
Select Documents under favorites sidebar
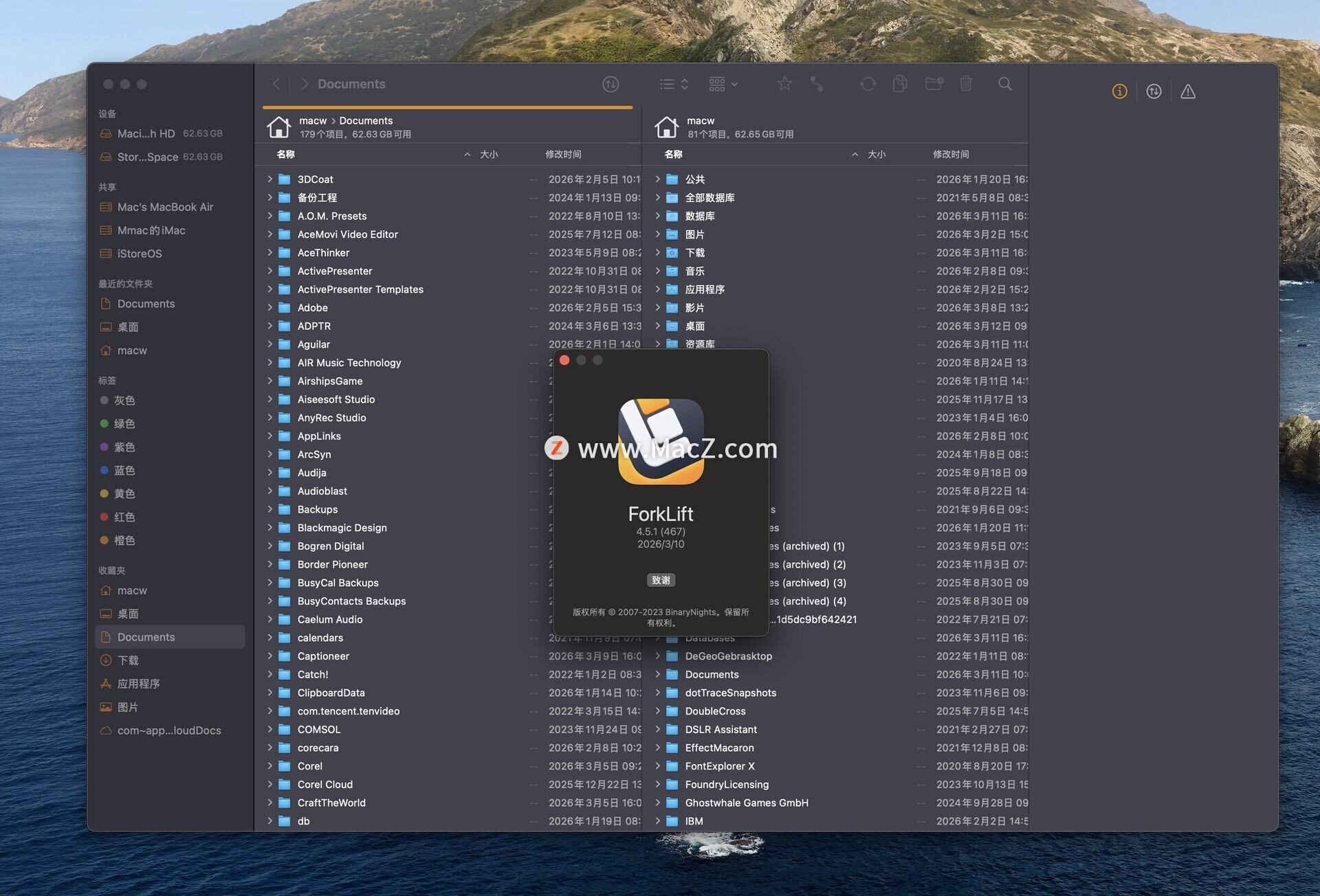pos(146,637)
